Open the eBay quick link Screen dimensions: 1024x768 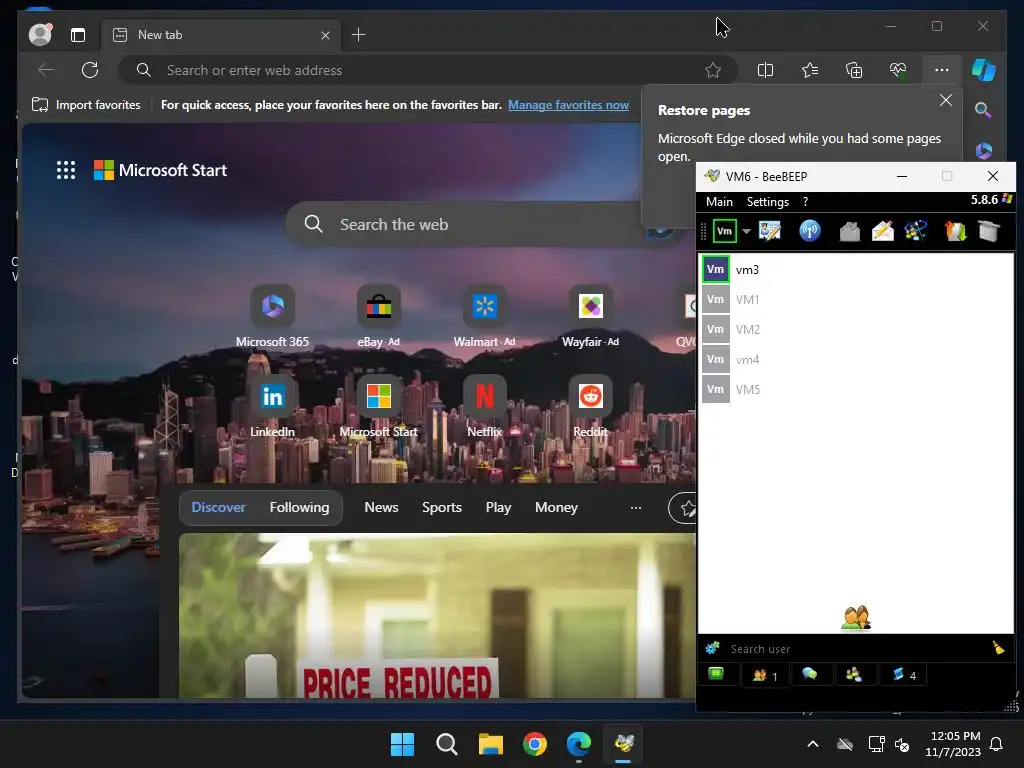[x=378, y=317]
